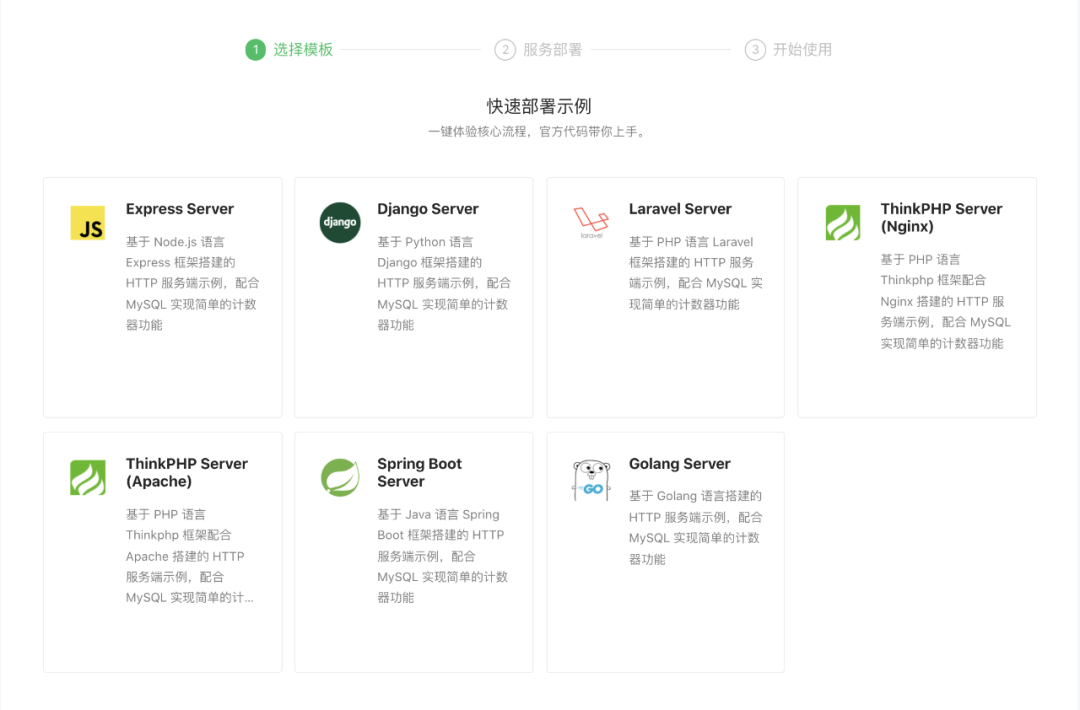The height and width of the screenshot is (710, 1080).
Task: Click the yellow JS Express logo icon
Action: [87, 222]
